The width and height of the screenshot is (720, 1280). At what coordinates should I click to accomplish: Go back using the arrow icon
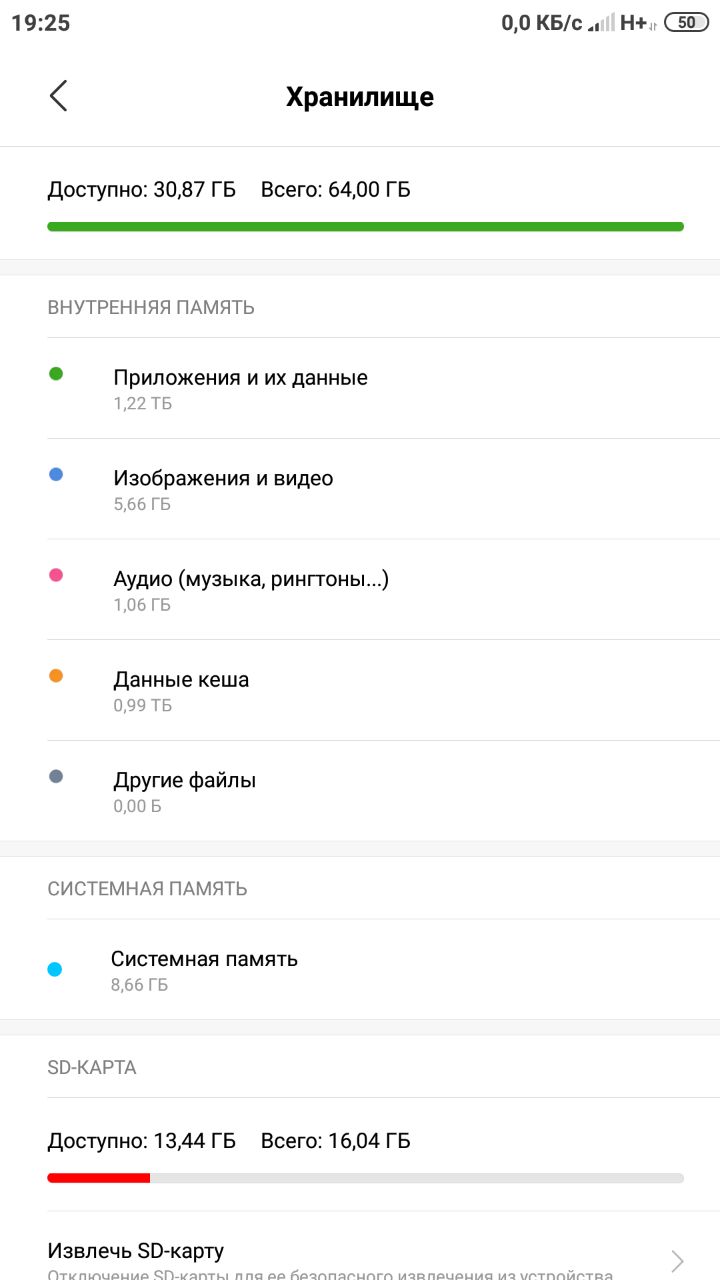[58, 96]
